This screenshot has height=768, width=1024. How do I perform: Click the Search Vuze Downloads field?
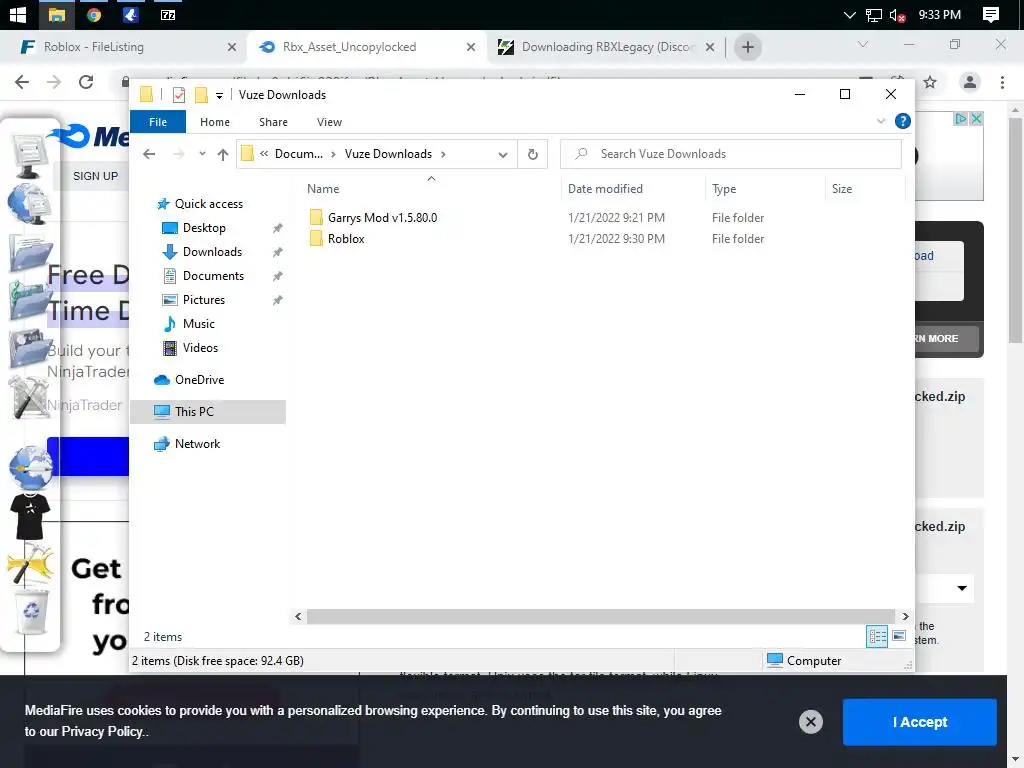click(731, 154)
